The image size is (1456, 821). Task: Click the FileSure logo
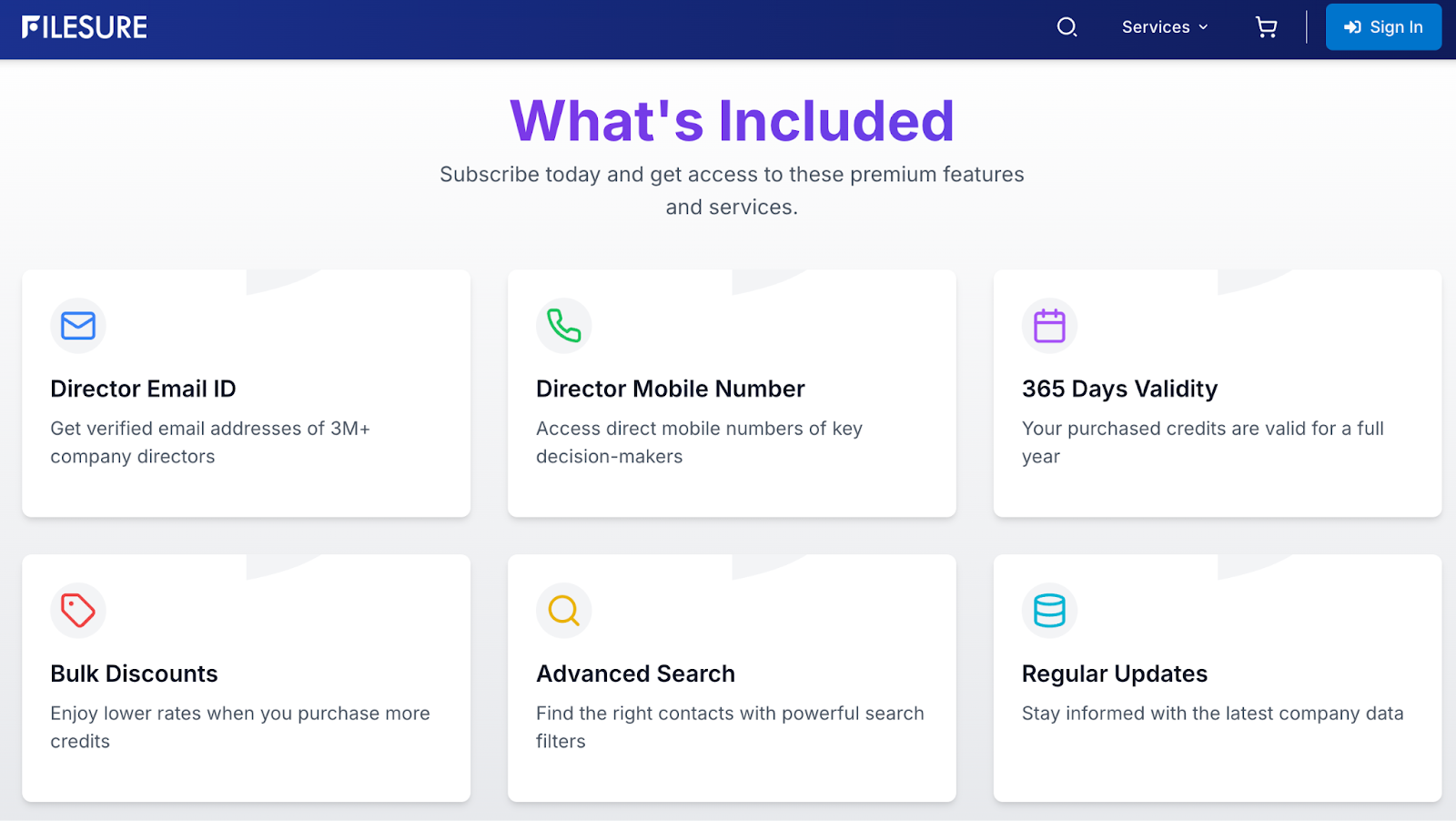[x=85, y=27]
